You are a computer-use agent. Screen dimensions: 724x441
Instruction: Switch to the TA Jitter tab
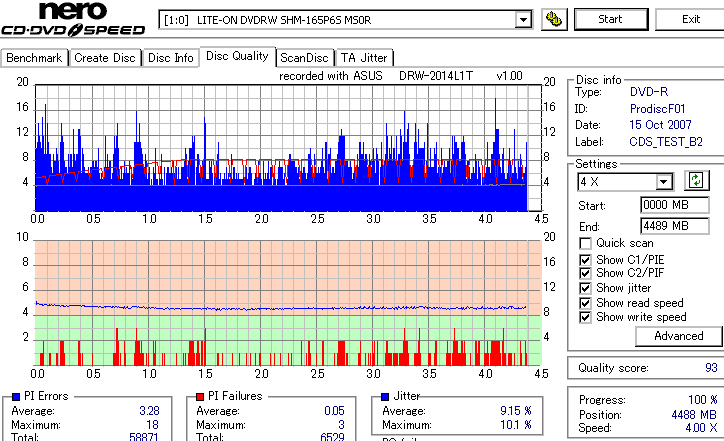coord(364,58)
